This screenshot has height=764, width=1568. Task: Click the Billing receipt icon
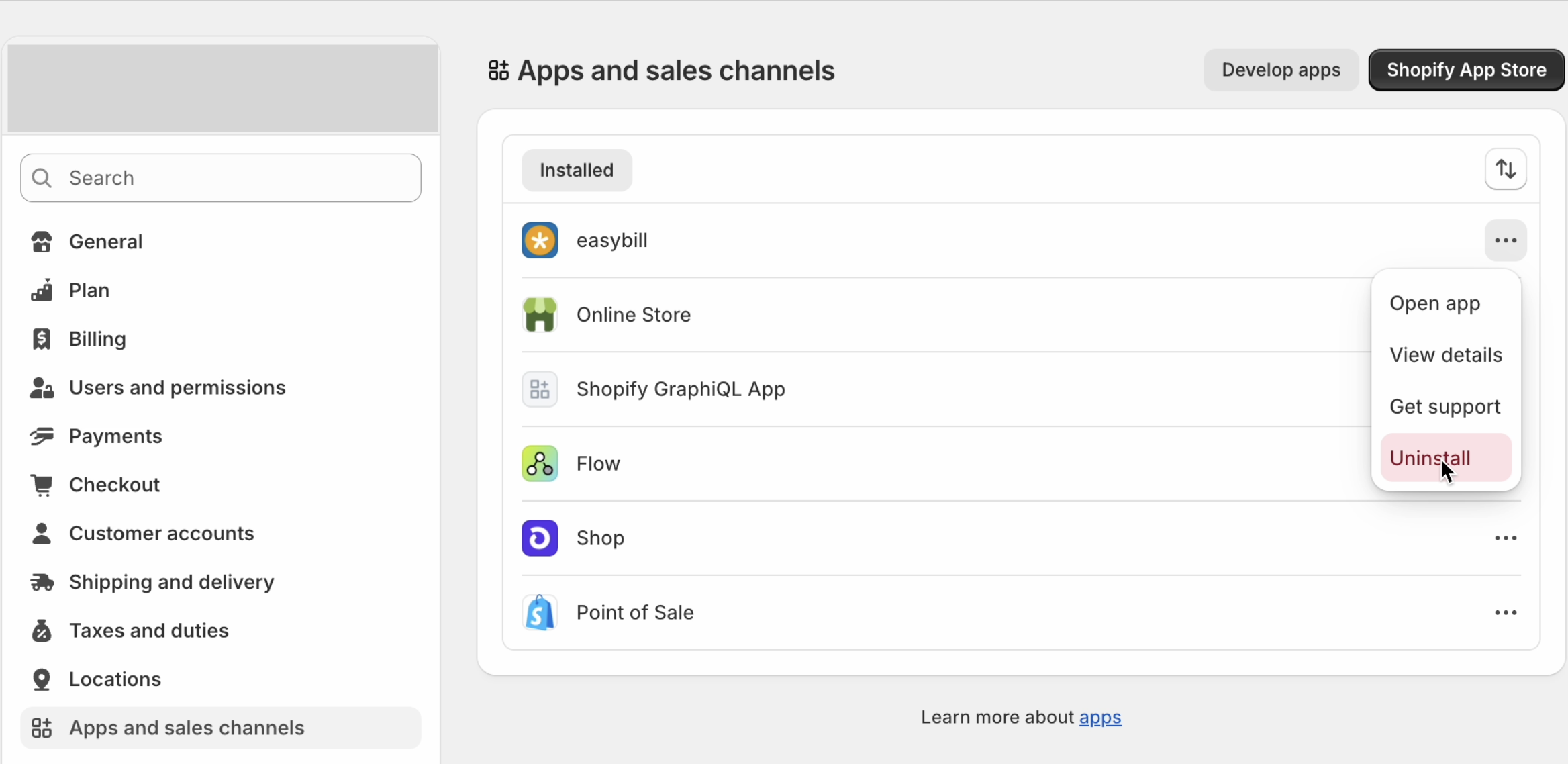coord(42,339)
